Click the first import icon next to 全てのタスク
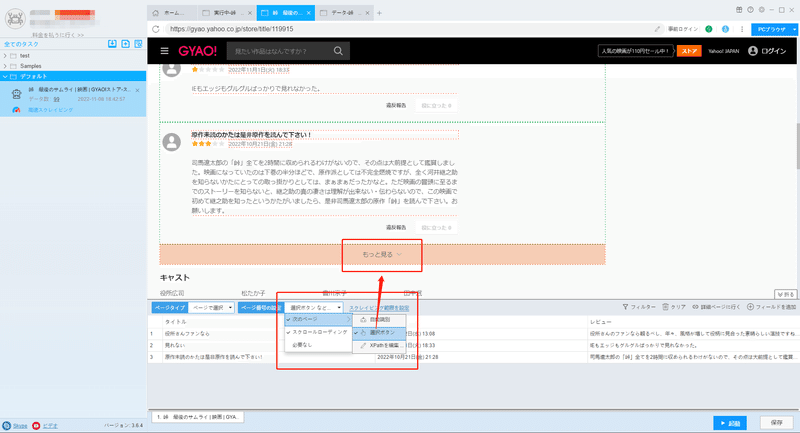 pyautogui.click(x=112, y=44)
